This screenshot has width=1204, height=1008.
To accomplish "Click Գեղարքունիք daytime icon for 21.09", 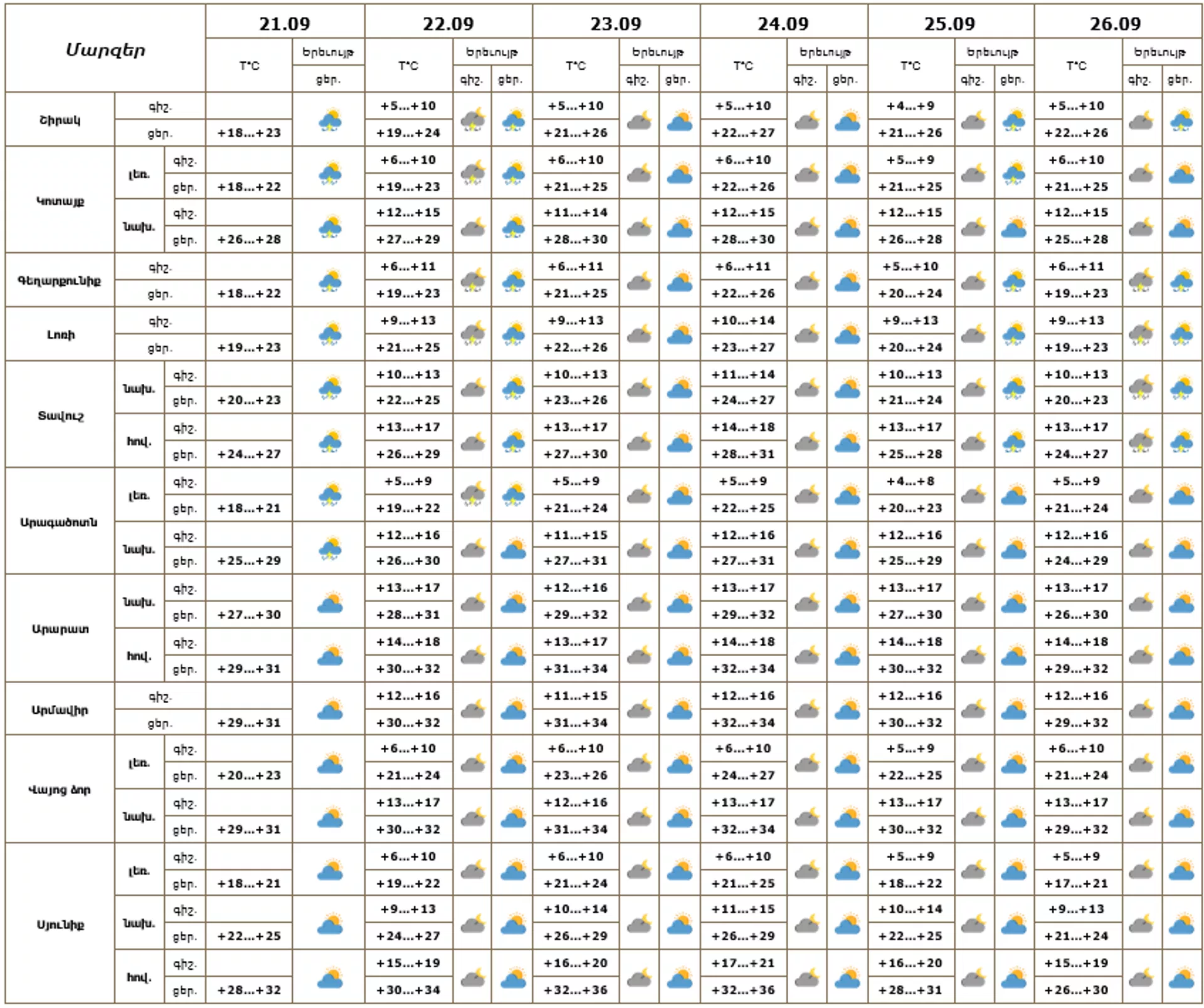I will 330,280.
